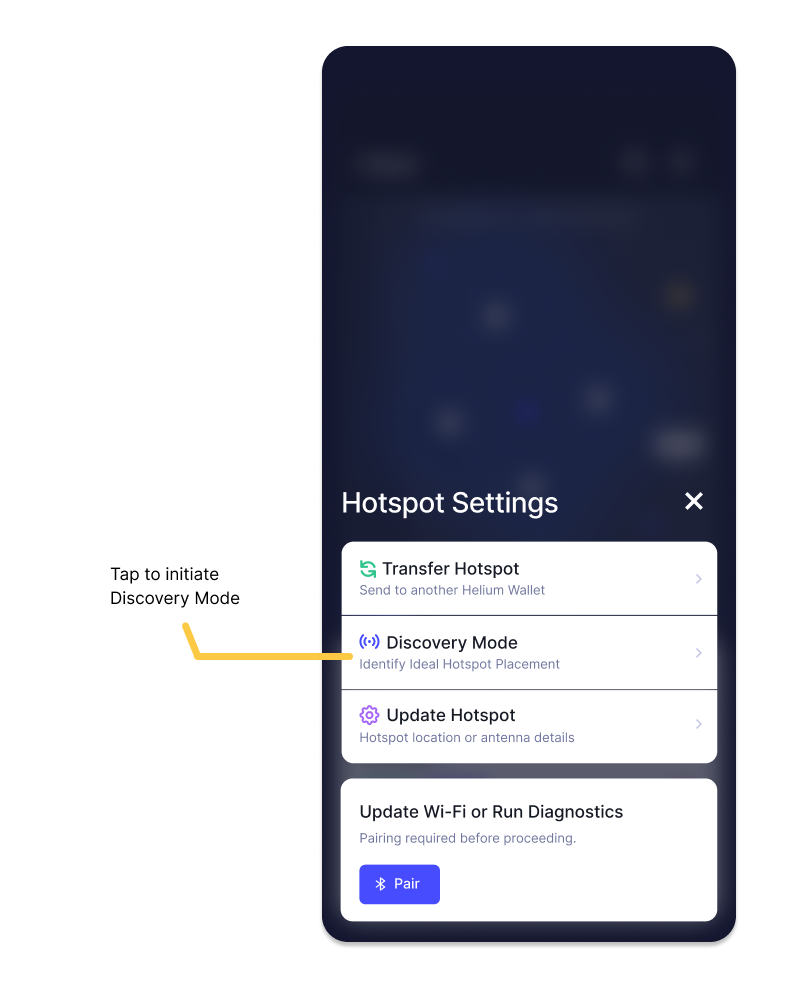Click 'Hotspot location or antenna details' text
The height and width of the screenshot is (990, 797).
pos(467,737)
